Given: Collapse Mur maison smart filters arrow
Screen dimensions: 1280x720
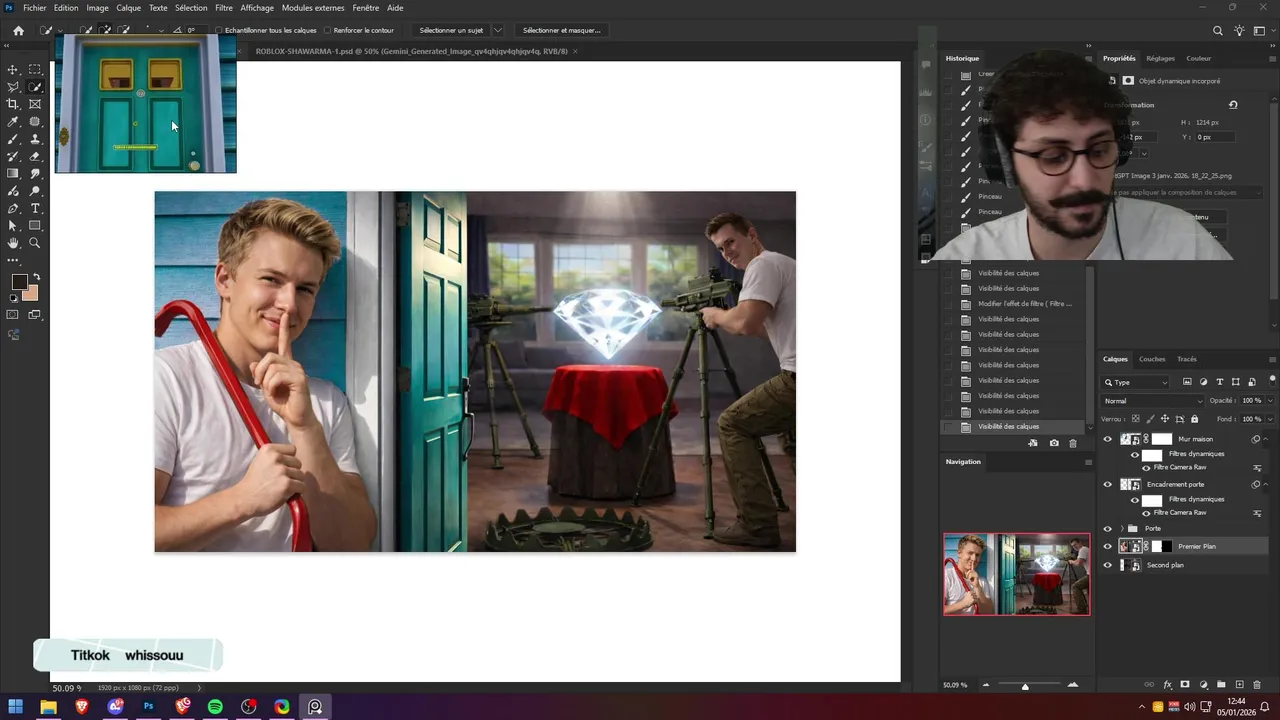Looking at the screenshot, I should point(1266,439).
